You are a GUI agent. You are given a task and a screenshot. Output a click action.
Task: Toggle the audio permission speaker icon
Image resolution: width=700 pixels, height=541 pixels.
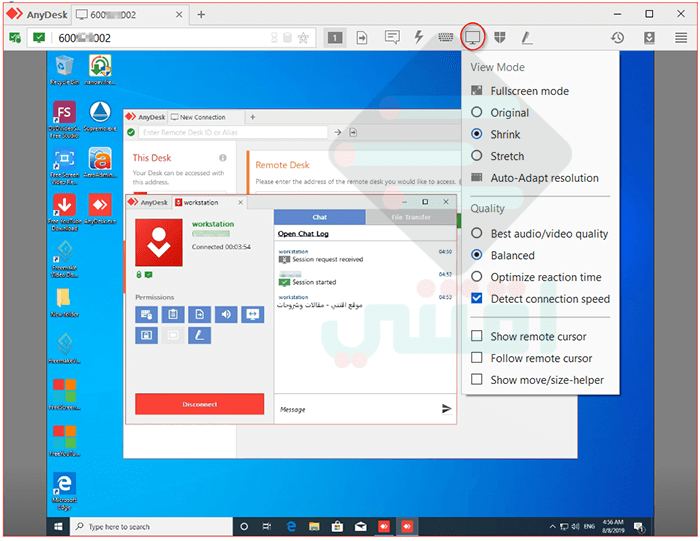coord(226,315)
